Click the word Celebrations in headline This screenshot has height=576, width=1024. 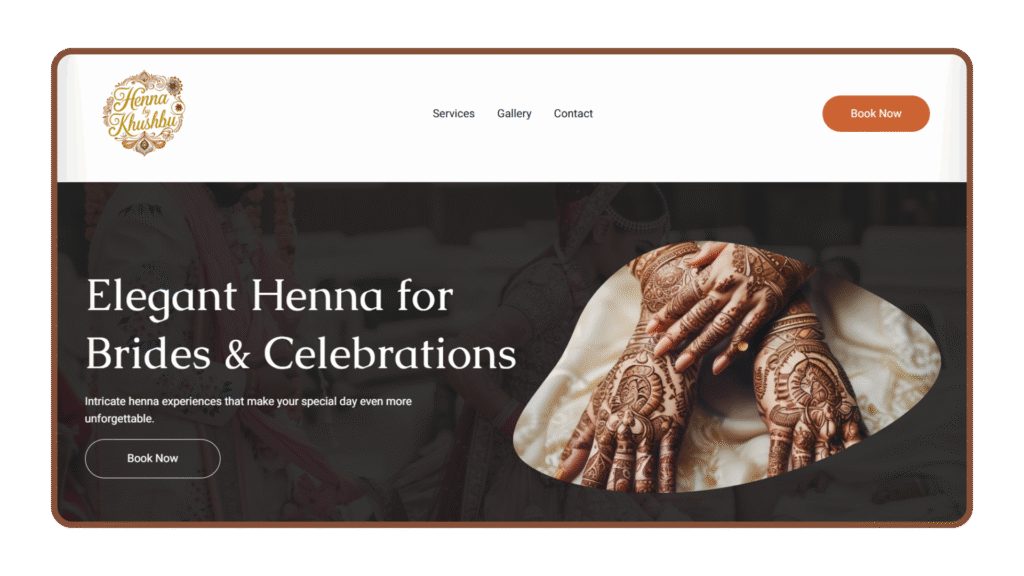(x=390, y=354)
